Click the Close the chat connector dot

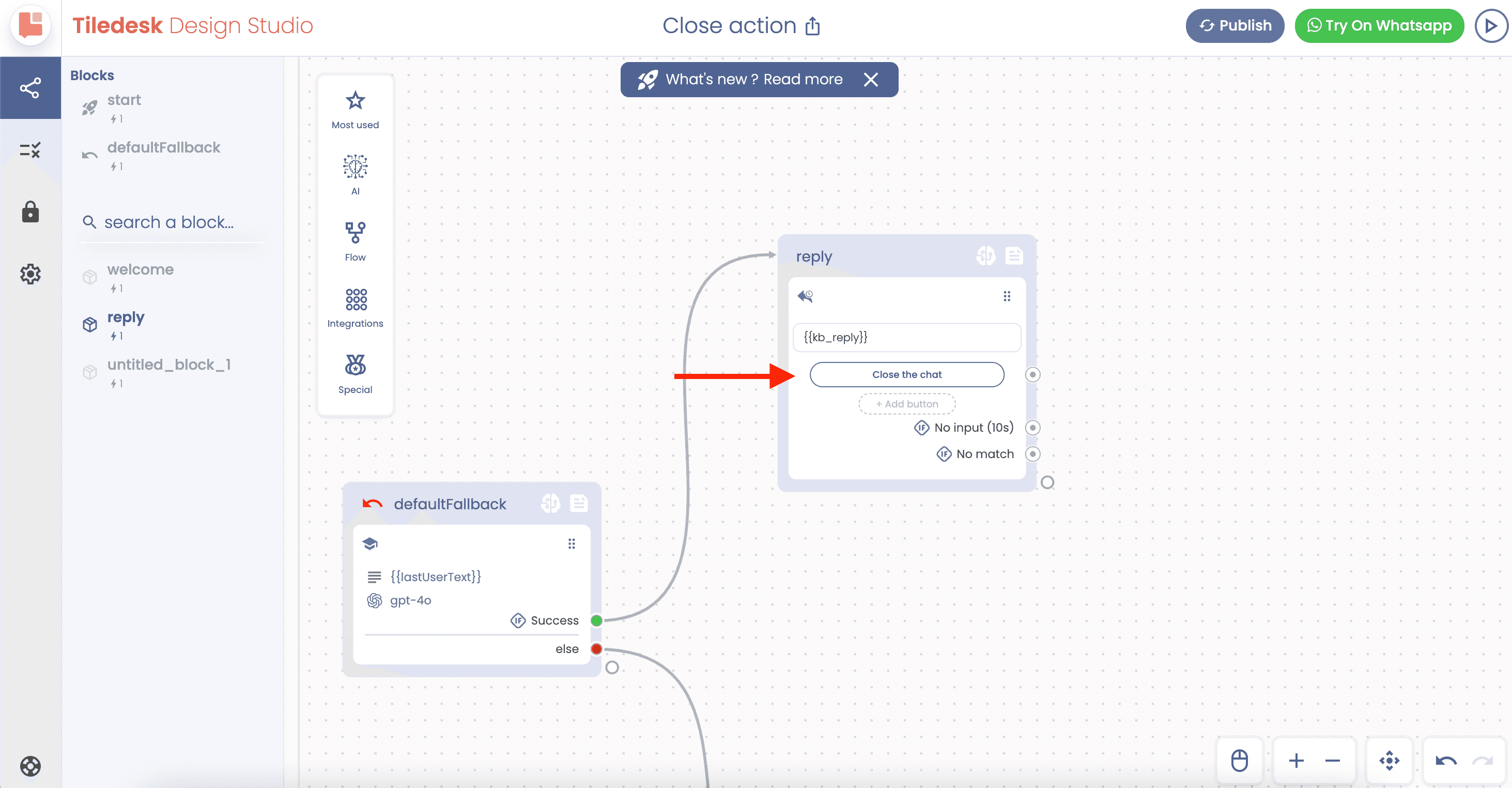(x=1032, y=375)
